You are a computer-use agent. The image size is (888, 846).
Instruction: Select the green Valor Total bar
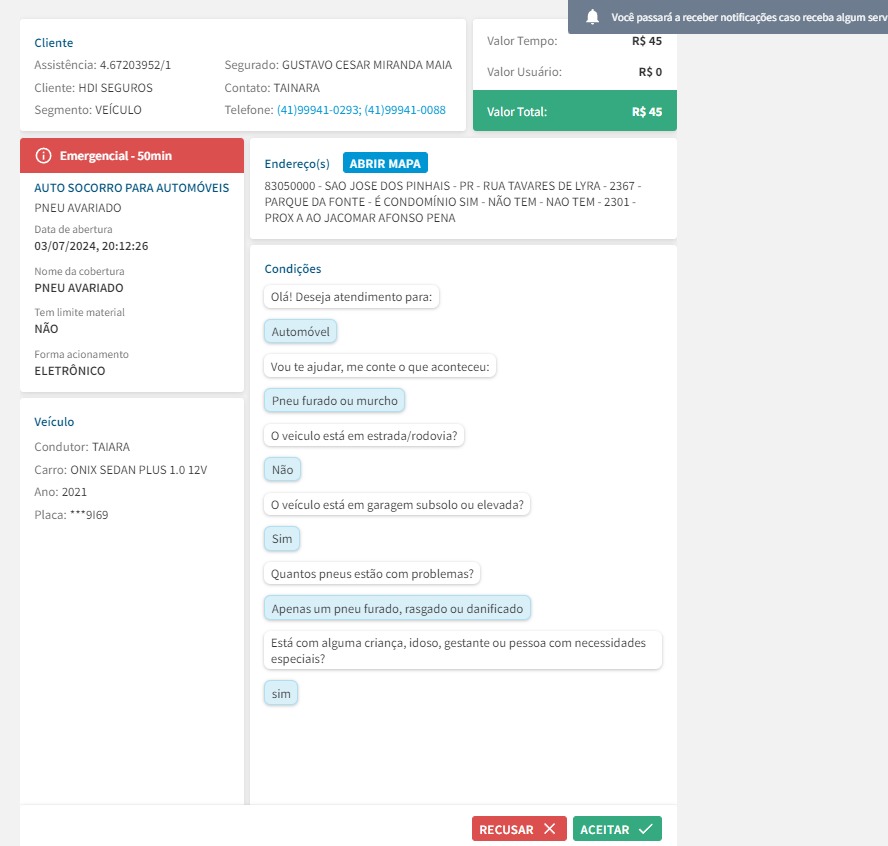574,111
